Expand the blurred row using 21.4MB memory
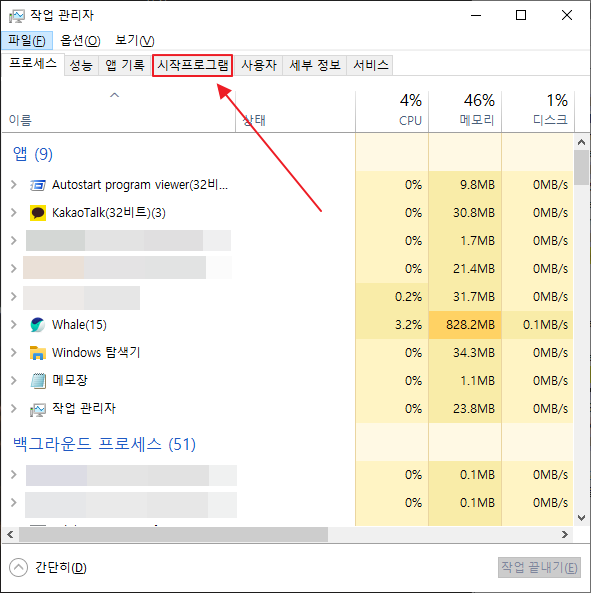Image resolution: width=591 pixels, height=593 pixels. 14,269
